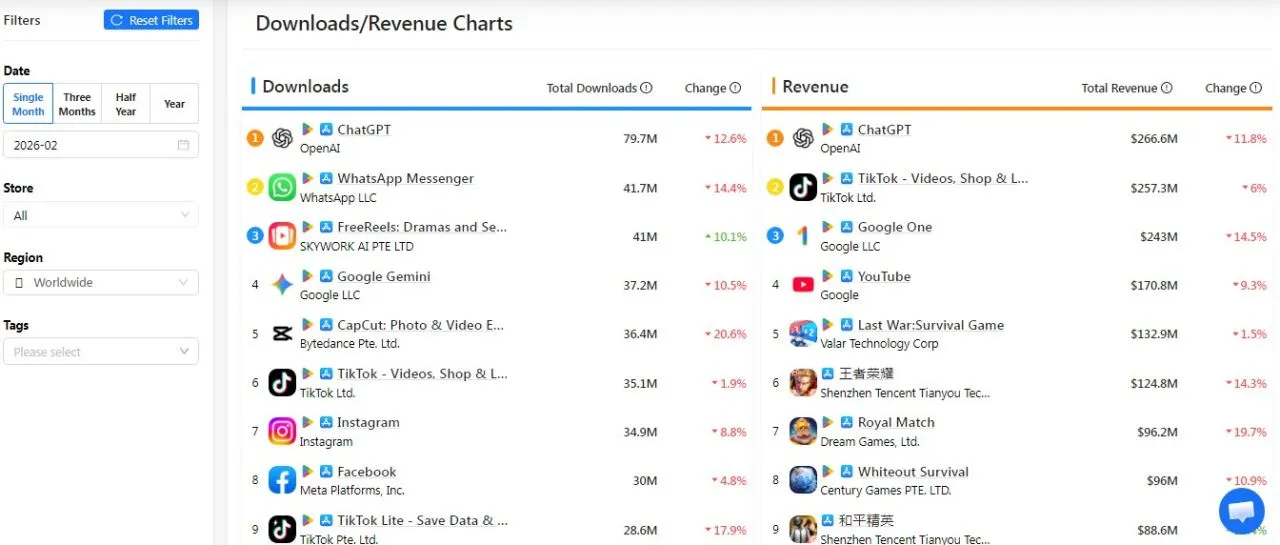This screenshot has width=1280, height=545.
Task: Click the Google Gemini app icon
Action: (x=282, y=285)
